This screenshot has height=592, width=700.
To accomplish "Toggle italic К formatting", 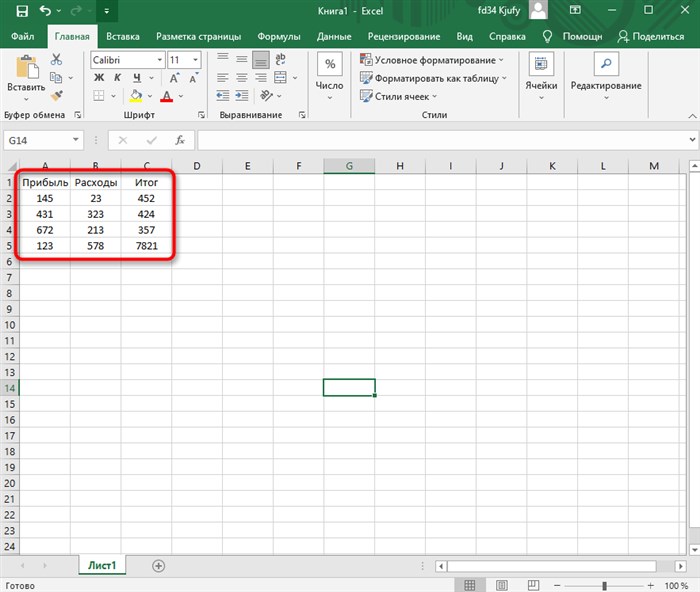I will pyautogui.click(x=117, y=78).
